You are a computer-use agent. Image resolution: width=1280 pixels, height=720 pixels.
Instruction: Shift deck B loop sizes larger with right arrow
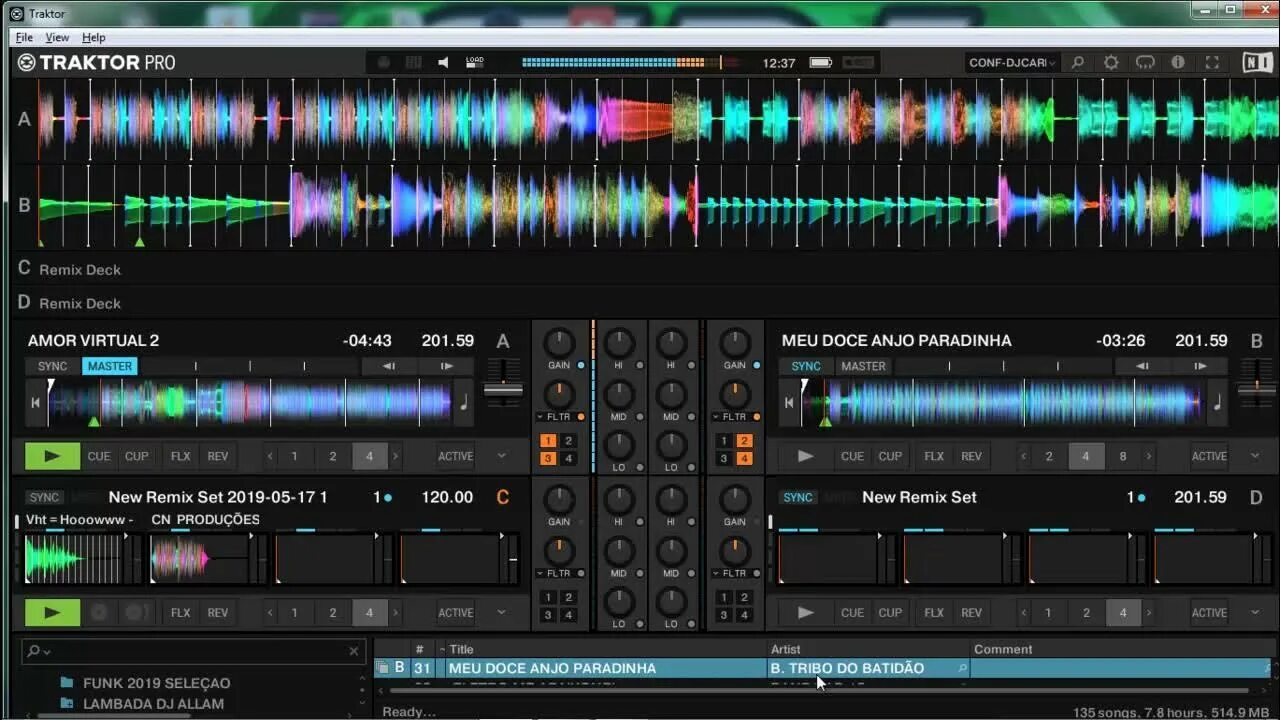pos(1148,456)
